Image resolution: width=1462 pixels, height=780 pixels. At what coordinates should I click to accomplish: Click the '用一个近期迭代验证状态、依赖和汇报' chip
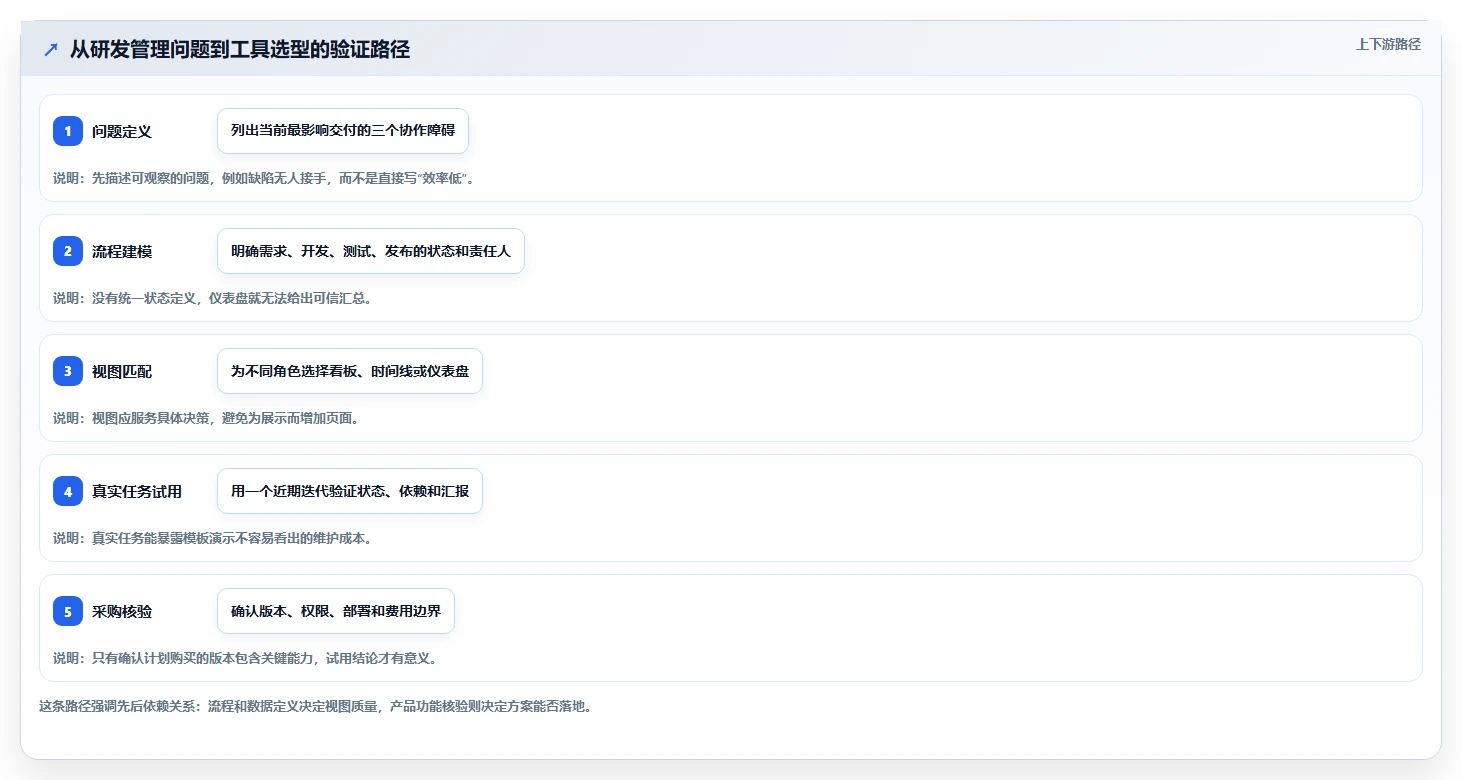coord(350,491)
